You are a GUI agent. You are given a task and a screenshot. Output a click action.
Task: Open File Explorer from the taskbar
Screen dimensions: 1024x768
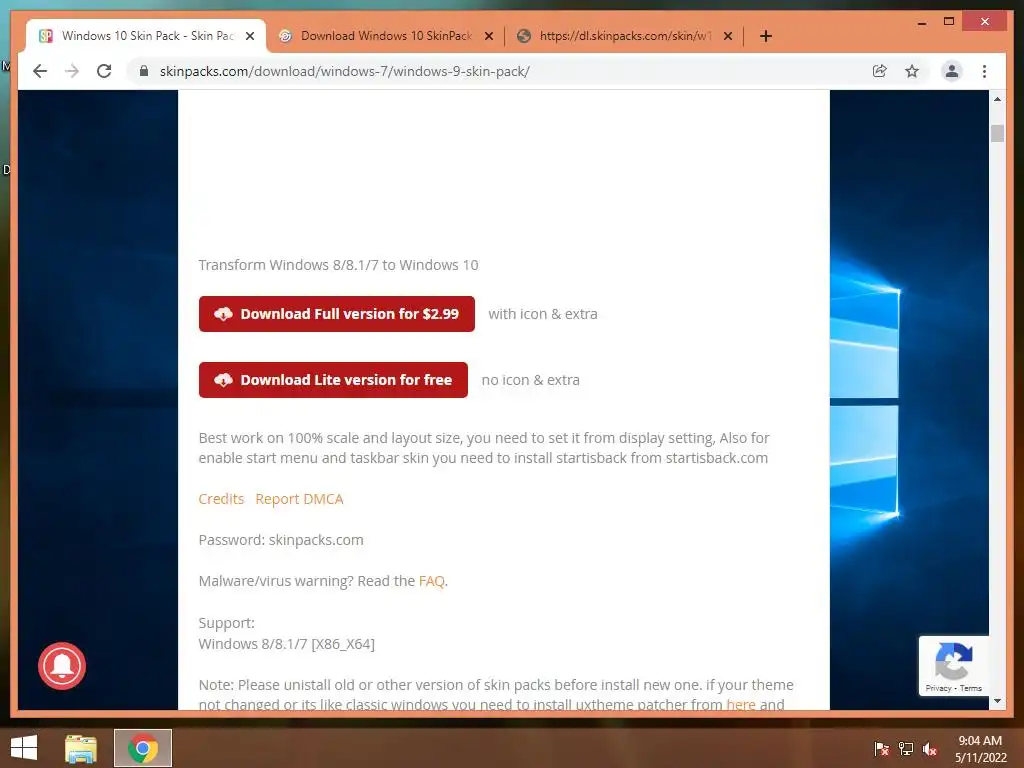click(x=81, y=748)
